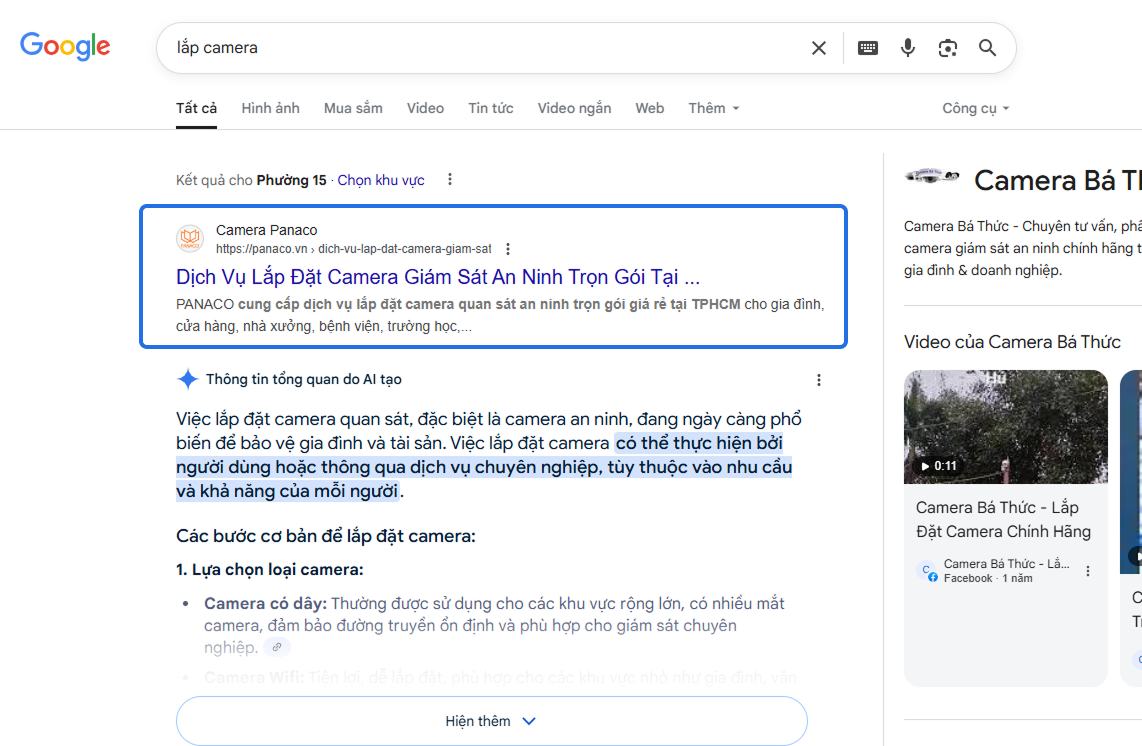Click the Camera Bá Thức panel logo
Screen dimensions: 1142x746
932,176
